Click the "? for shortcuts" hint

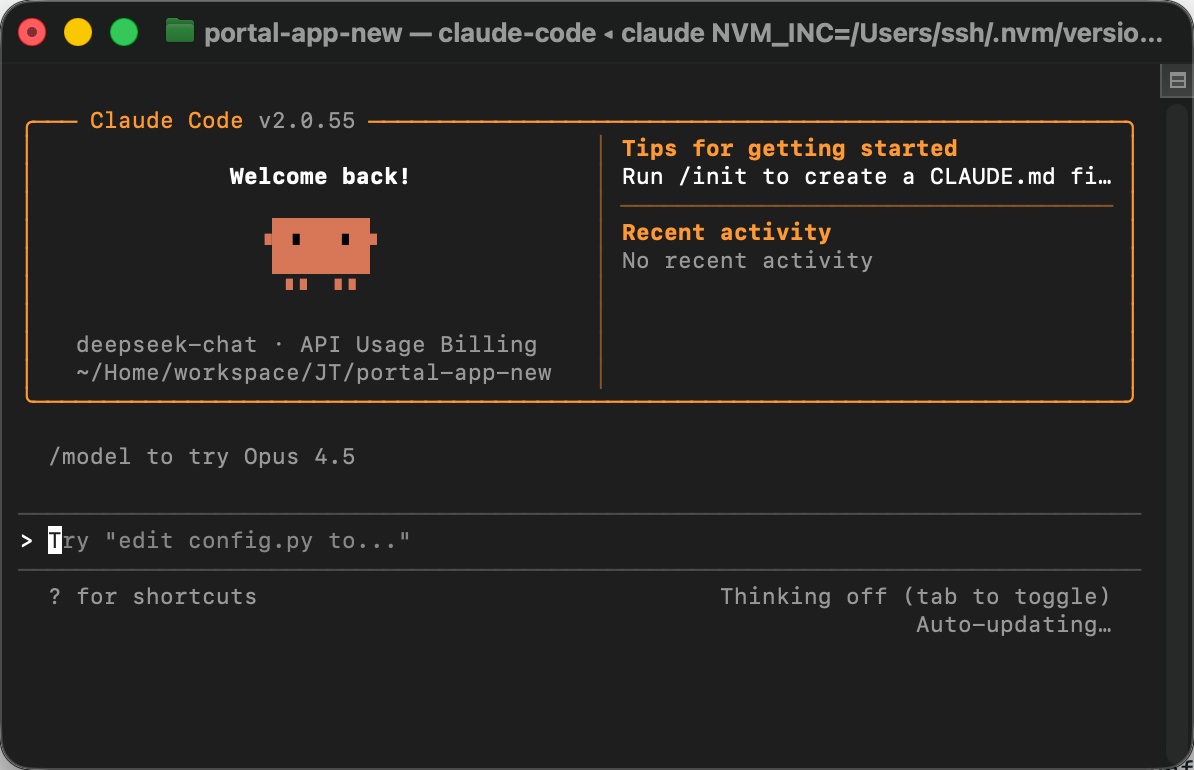coord(153,597)
